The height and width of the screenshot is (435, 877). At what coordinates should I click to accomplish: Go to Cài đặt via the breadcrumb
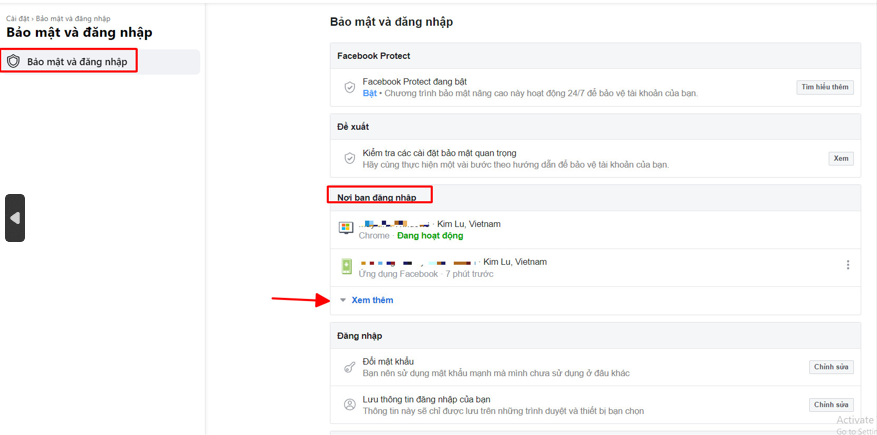(17, 18)
